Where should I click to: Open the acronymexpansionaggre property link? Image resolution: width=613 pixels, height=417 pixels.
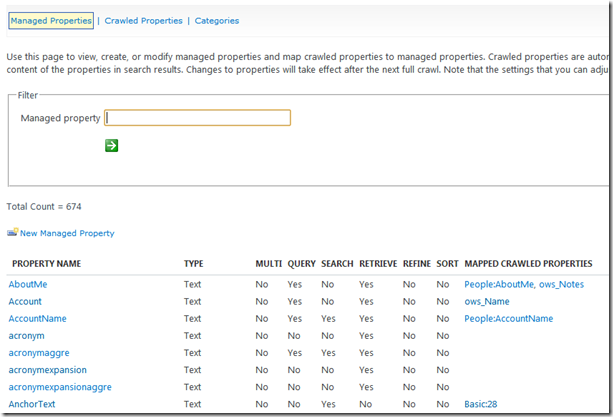pyautogui.click(x=60, y=387)
